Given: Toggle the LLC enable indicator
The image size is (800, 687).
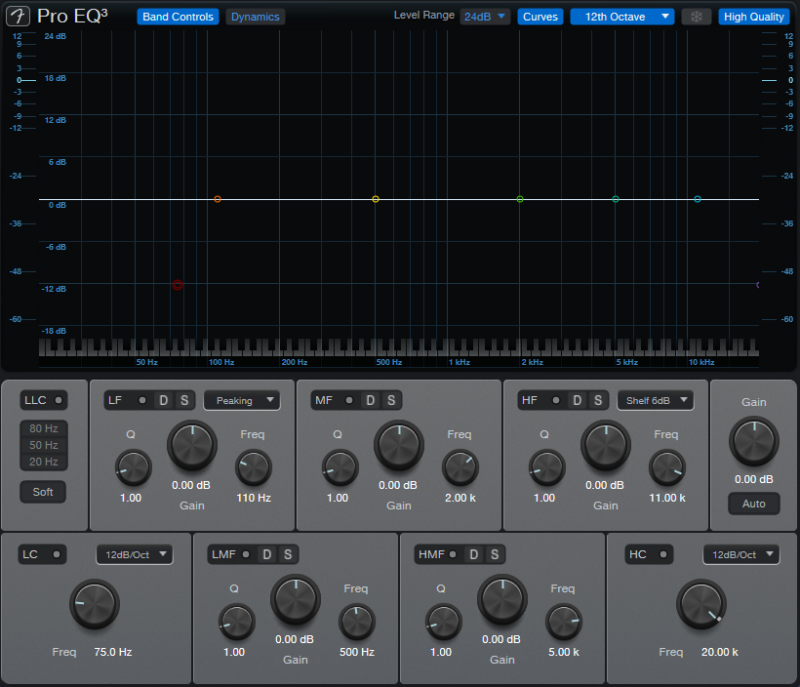Looking at the screenshot, I should coord(59,401).
